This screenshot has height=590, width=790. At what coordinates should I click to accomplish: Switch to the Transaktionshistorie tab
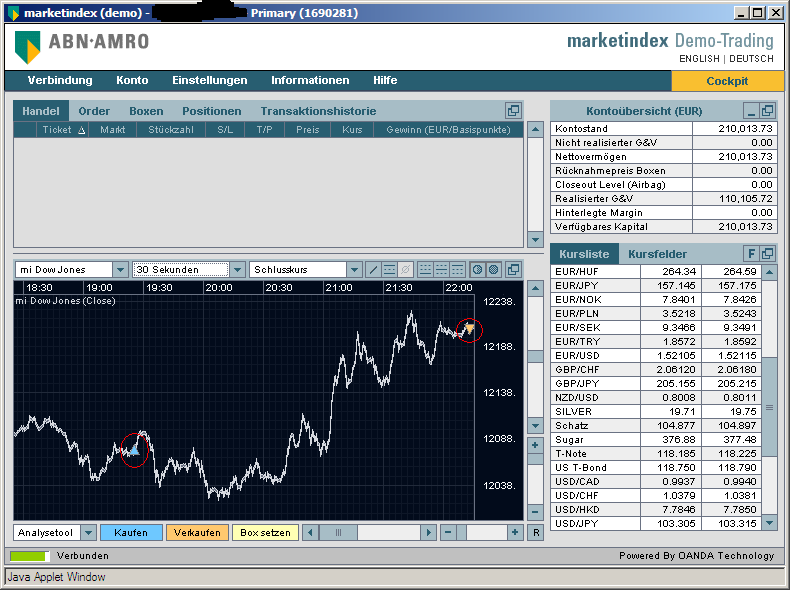[318, 111]
